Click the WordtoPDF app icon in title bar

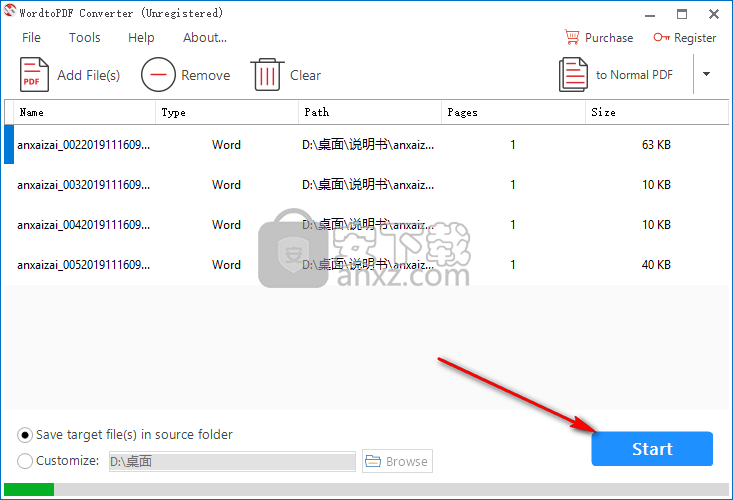[9, 11]
